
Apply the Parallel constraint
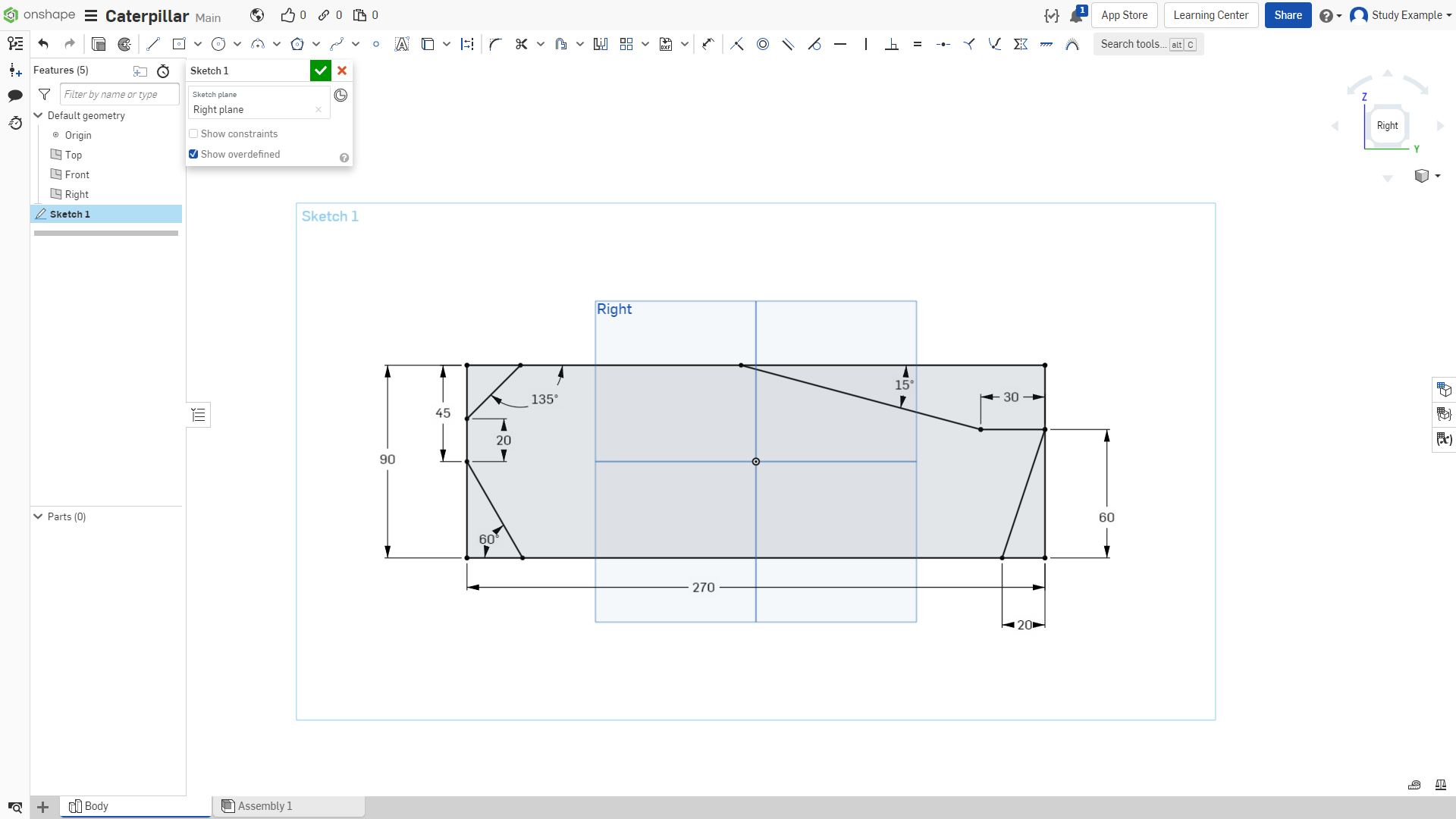(x=789, y=44)
